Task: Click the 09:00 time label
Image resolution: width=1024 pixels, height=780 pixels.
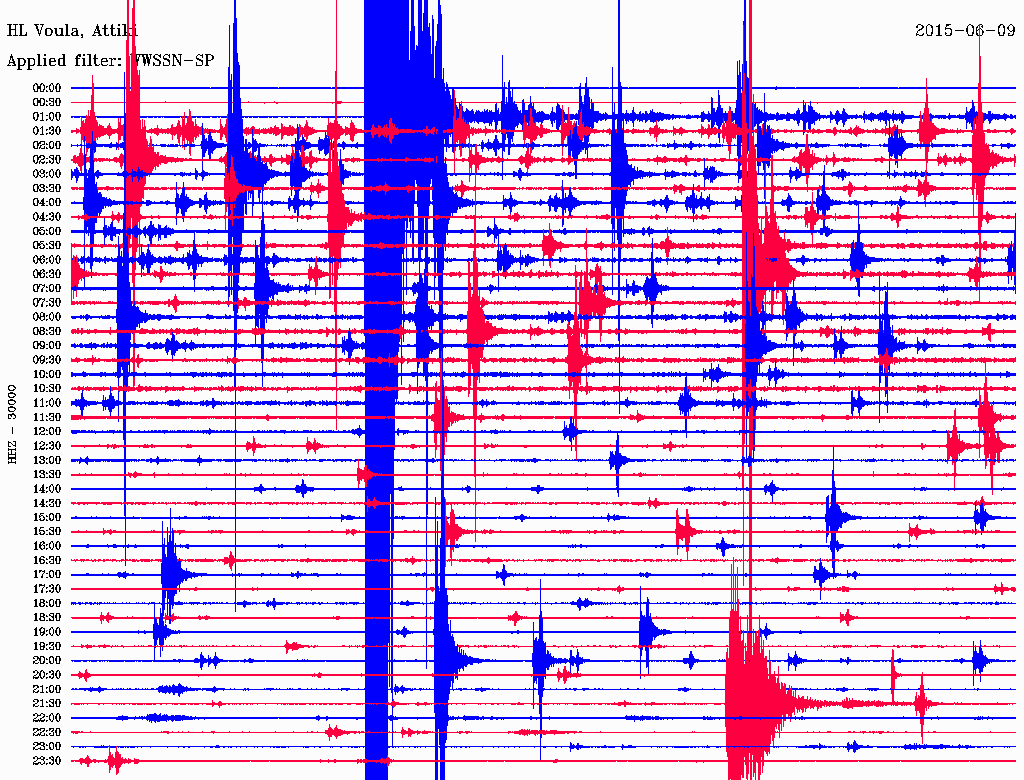Action: [47, 346]
